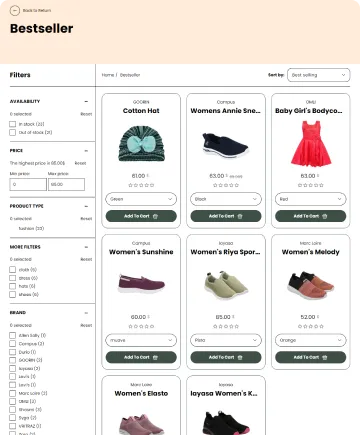Screen dimensions: 360x435
Task: Open Women's Melody color dropdown showing Orange
Action: (310, 340)
